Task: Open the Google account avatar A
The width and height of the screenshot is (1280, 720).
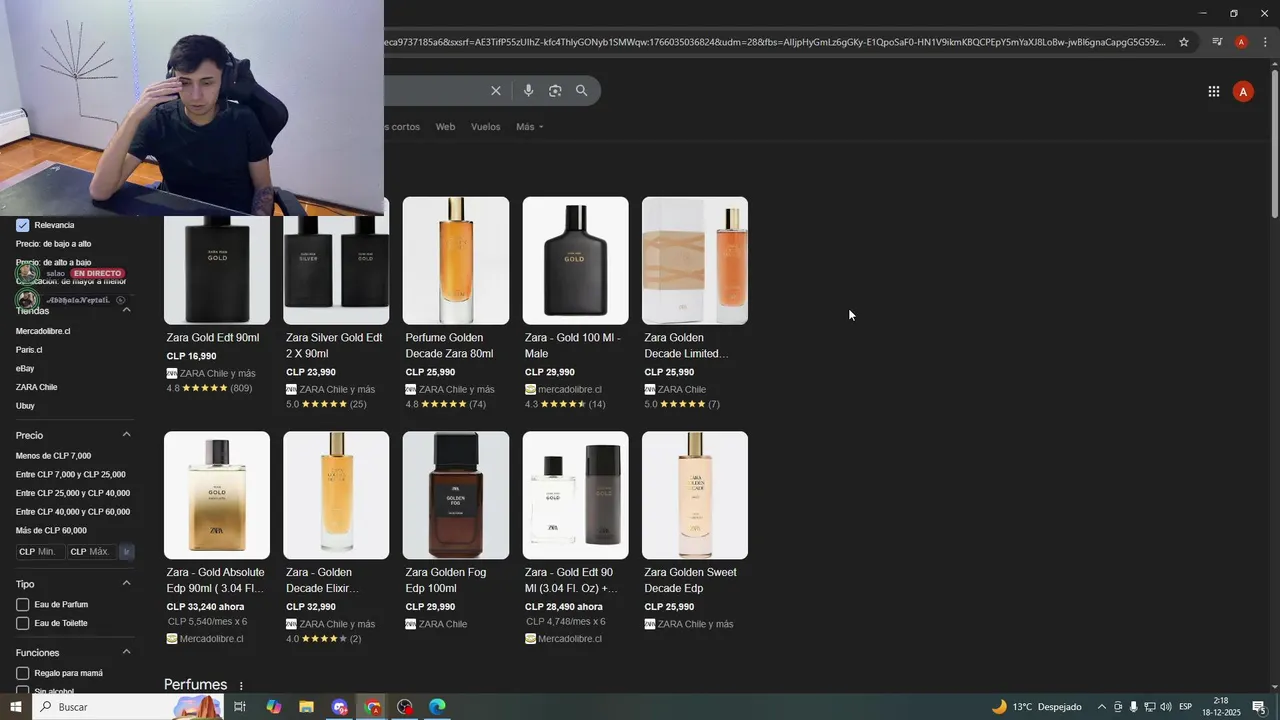Action: [x=1243, y=91]
